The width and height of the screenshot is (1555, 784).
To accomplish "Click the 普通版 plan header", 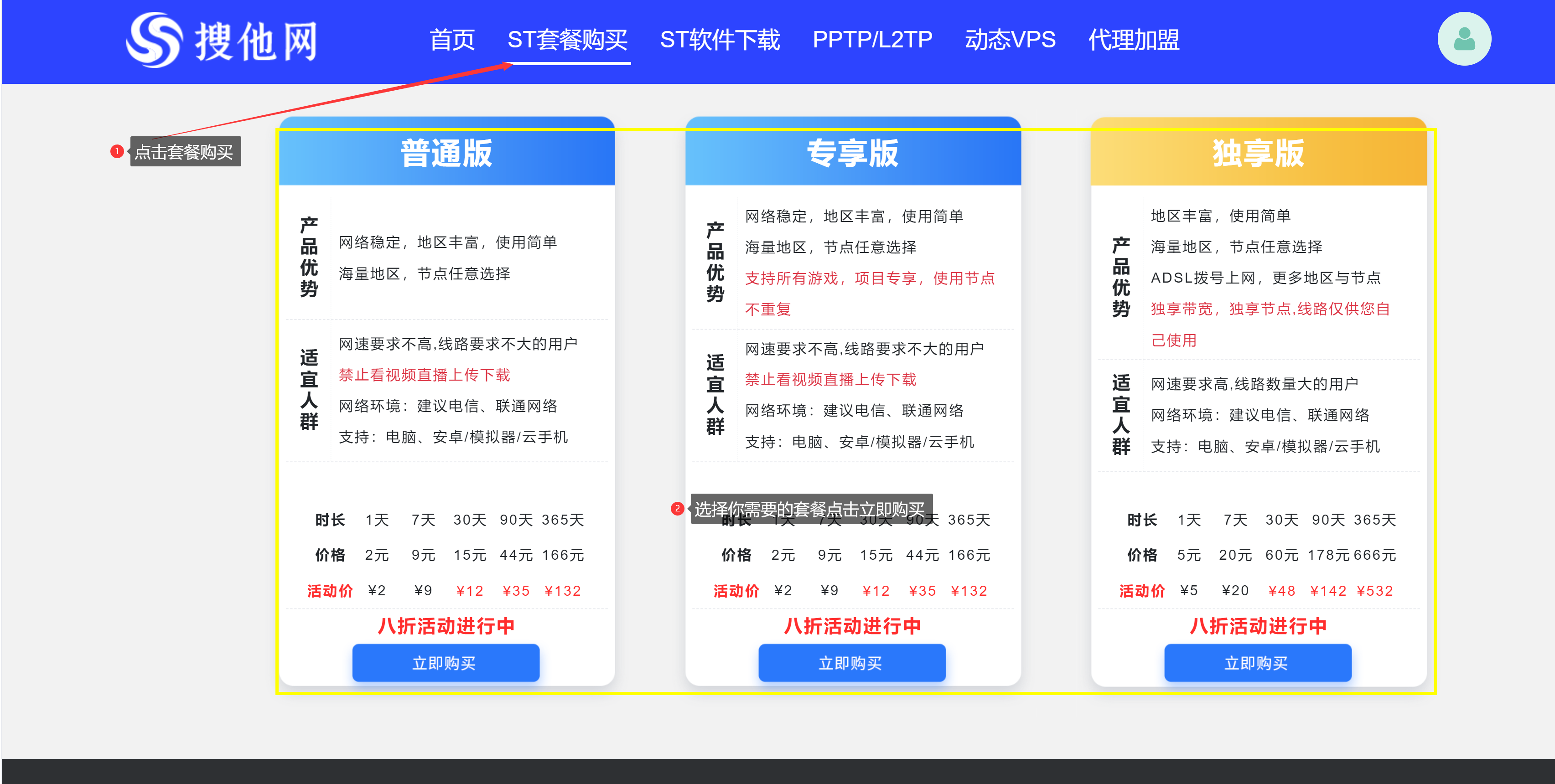I will point(446,153).
